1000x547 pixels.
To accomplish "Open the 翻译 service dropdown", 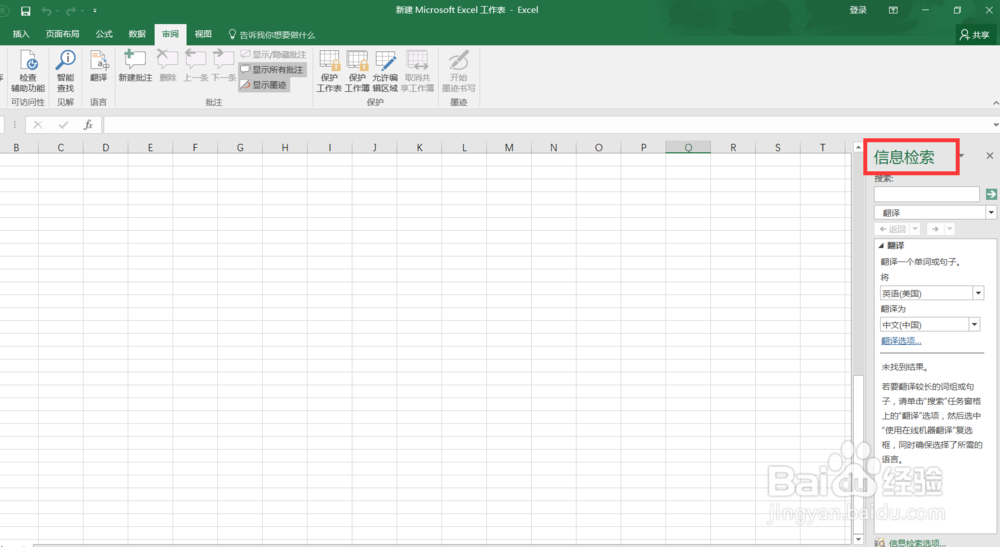I will tap(991, 212).
